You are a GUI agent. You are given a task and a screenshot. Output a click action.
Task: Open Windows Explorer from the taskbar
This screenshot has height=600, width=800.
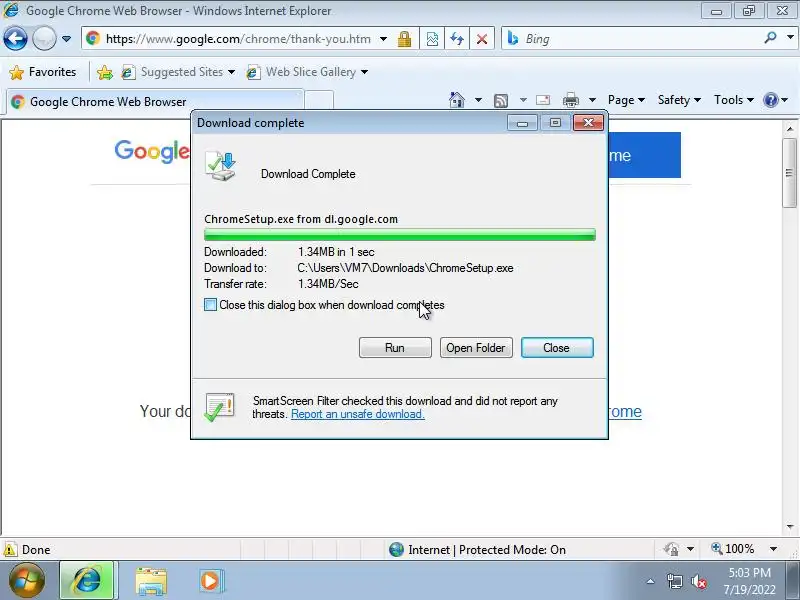click(x=151, y=581)
